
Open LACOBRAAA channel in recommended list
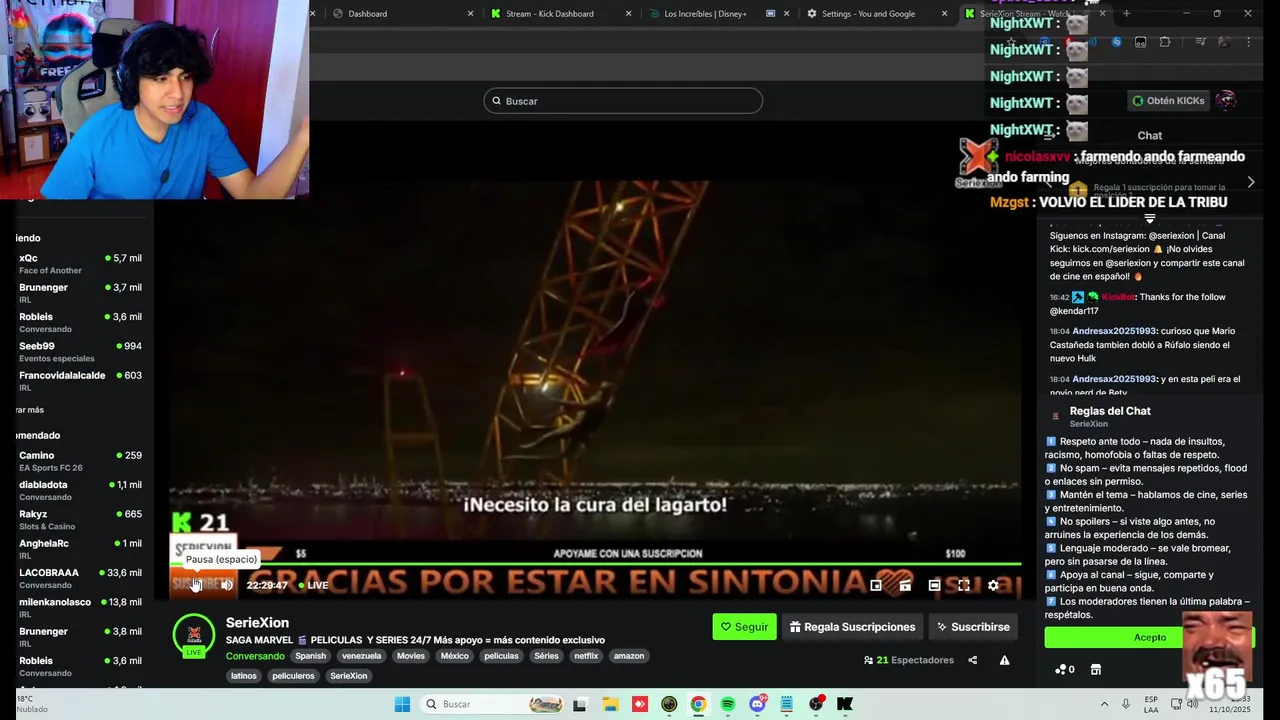click(x=80, y=578)
